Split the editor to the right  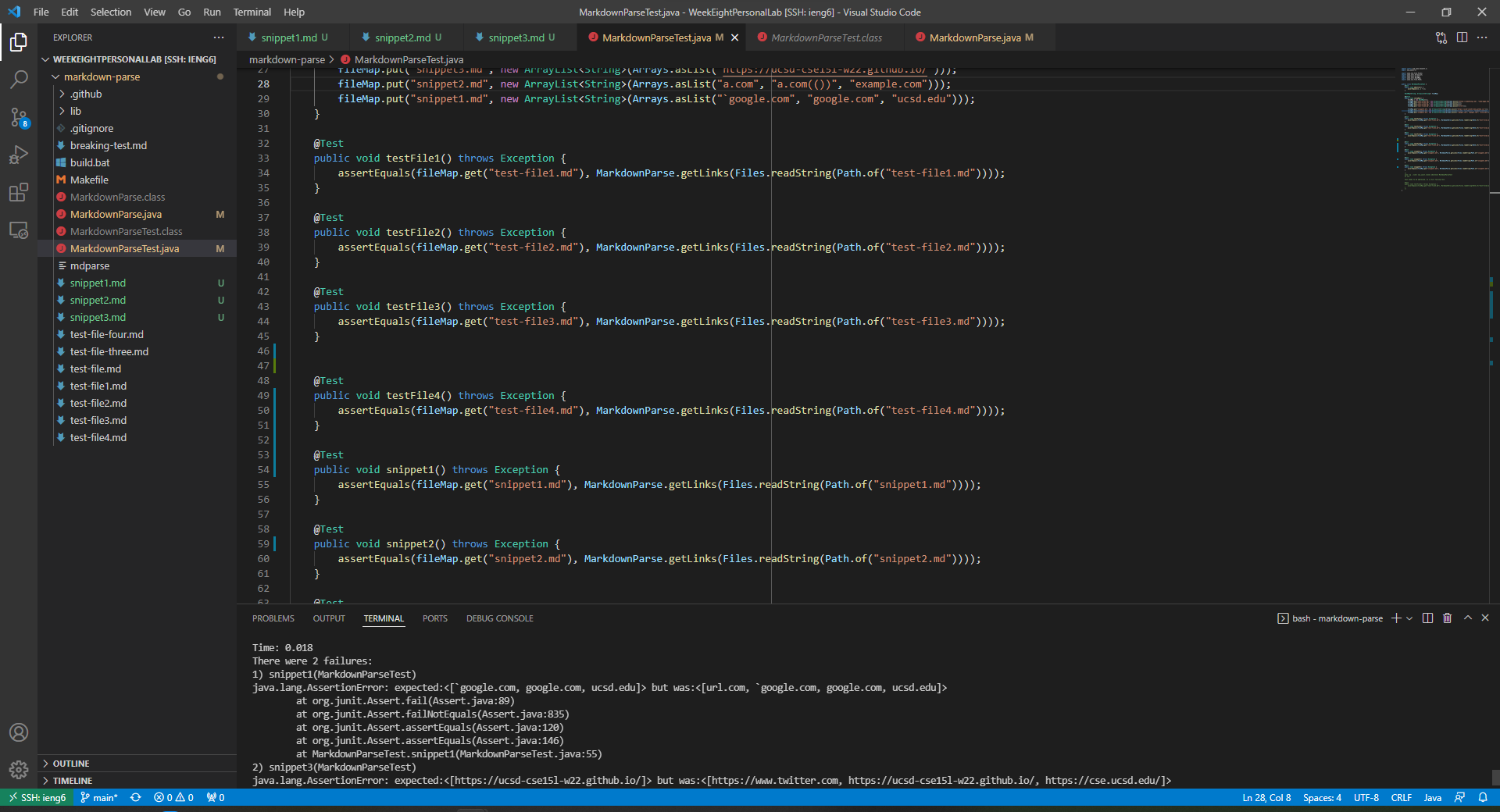click(x=1462, y=37)
